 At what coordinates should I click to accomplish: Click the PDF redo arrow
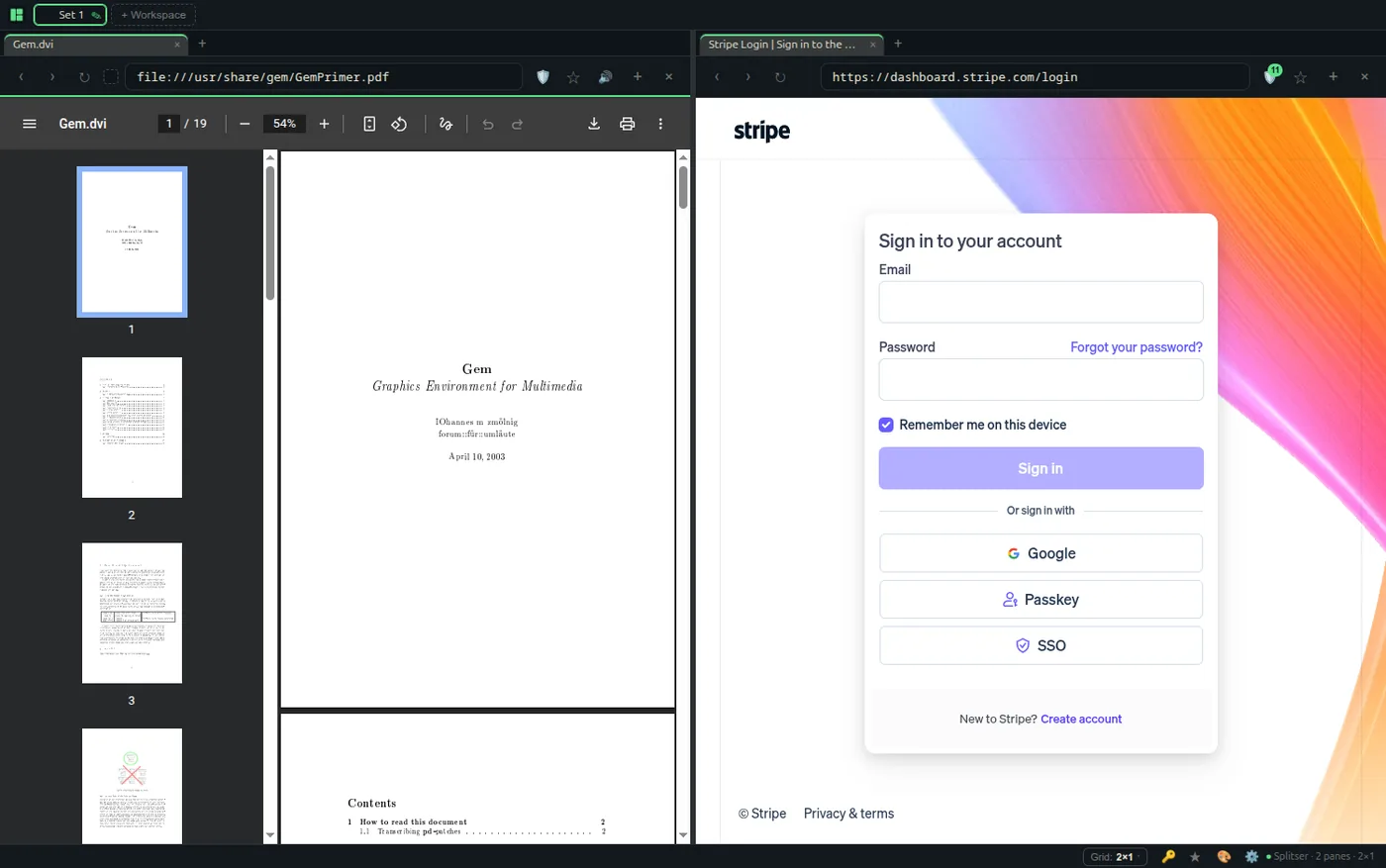coord(517,124)
